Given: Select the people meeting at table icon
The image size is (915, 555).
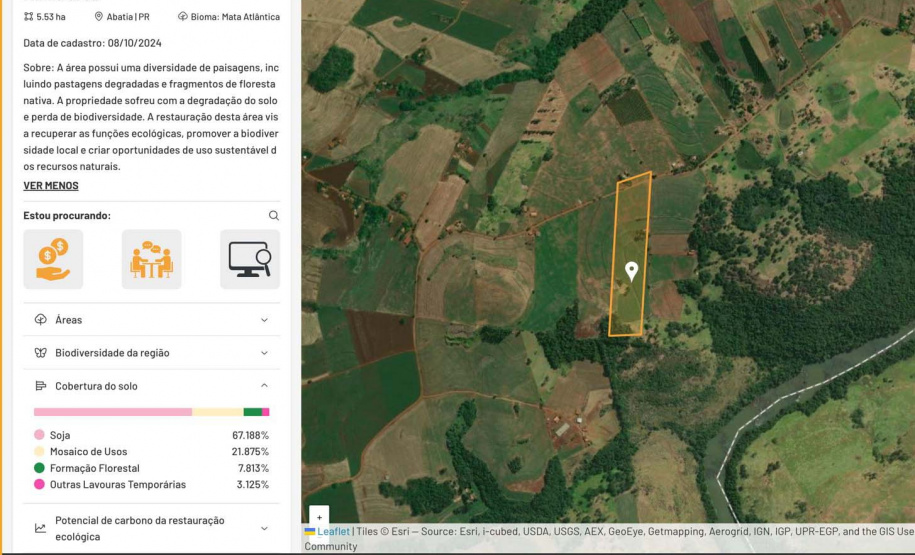Looking at the screenshot, I should [151, 259].
